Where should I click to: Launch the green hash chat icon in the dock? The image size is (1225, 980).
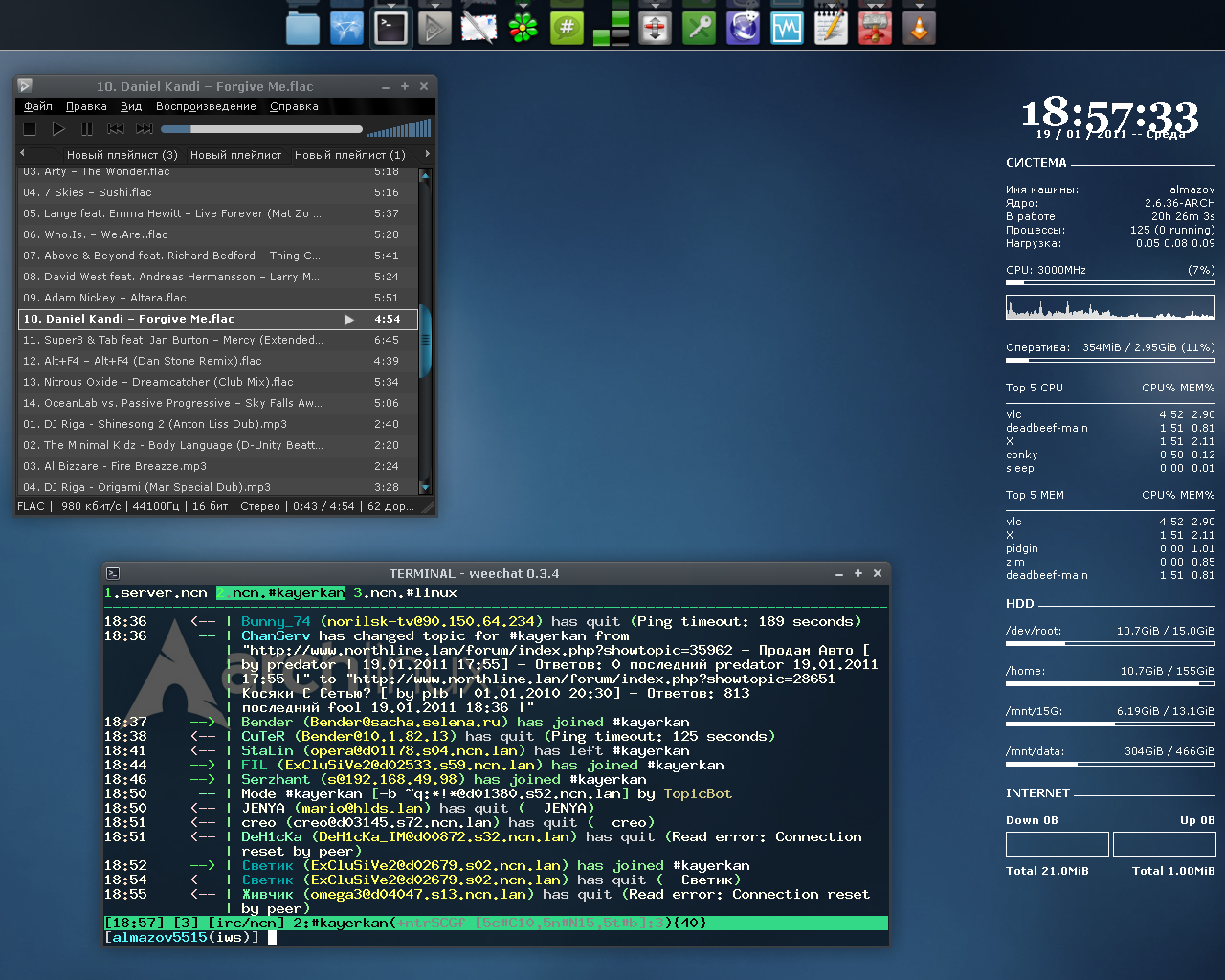tap(567, 28)
